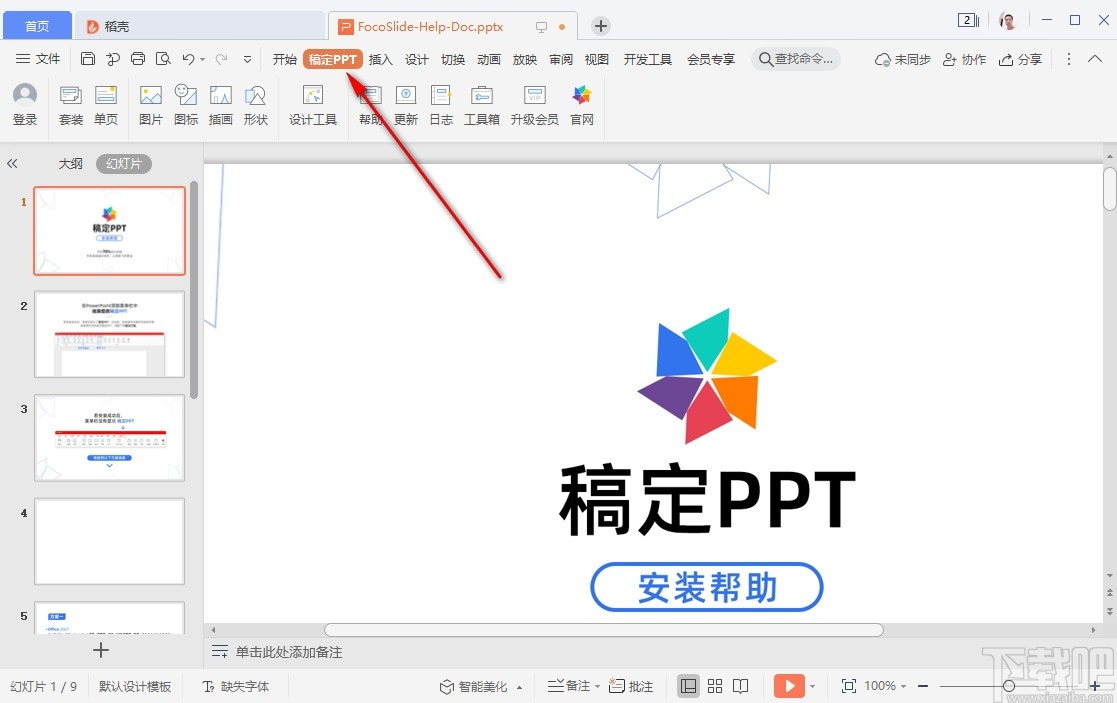
Task: Switch to the 稿定PPT ribbon tab
Action: (x=333, y=59)
